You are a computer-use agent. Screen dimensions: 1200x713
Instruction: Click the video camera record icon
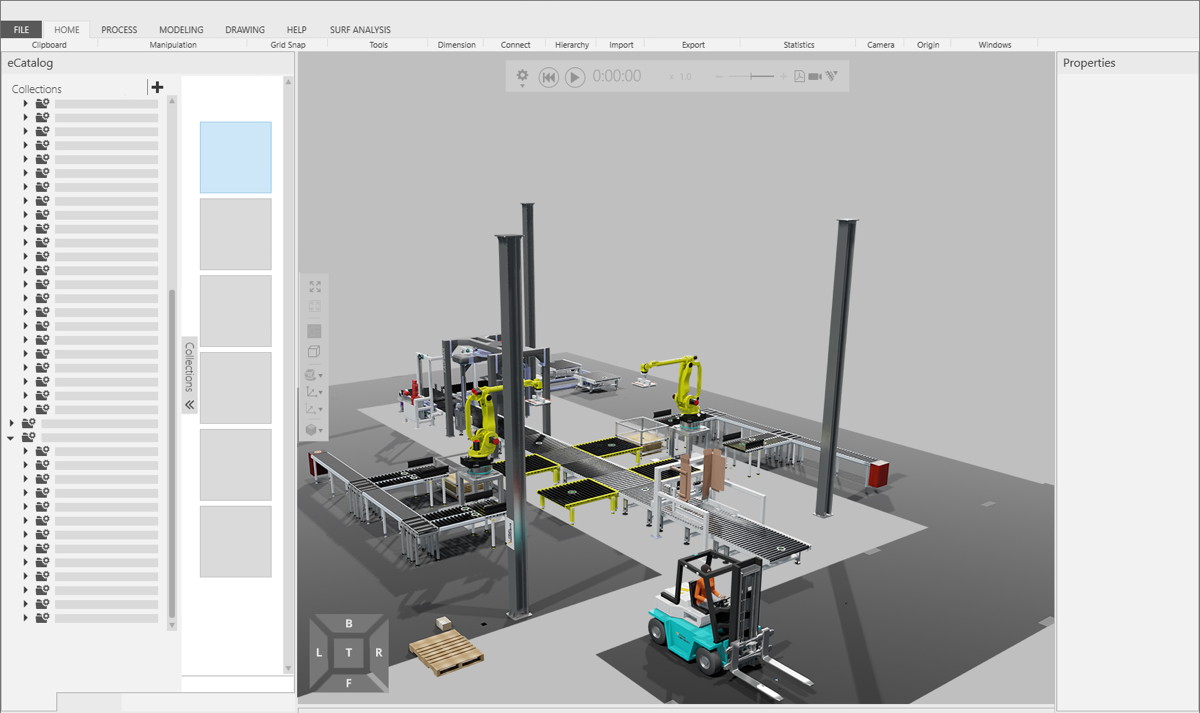tap(815, 76)
